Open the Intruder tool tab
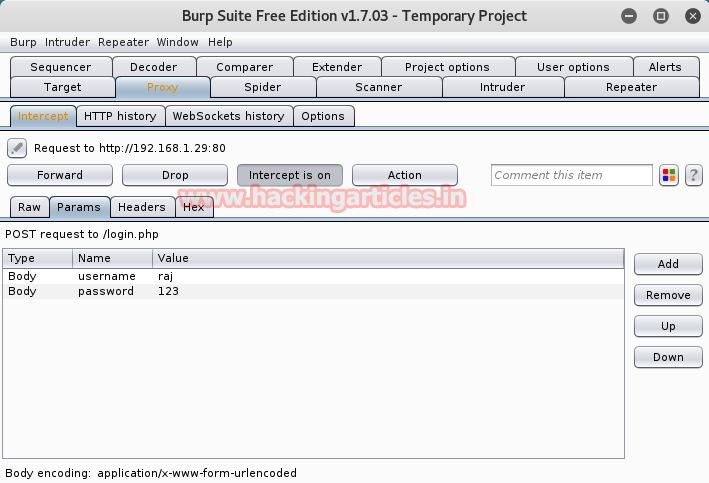709x483 pixels. [503, 87]
